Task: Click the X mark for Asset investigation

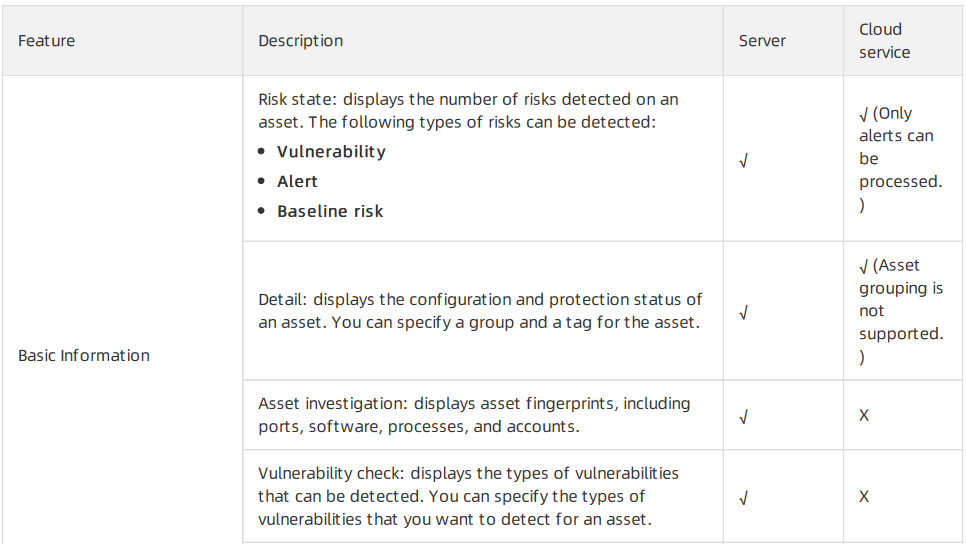Action: point(864,415)
